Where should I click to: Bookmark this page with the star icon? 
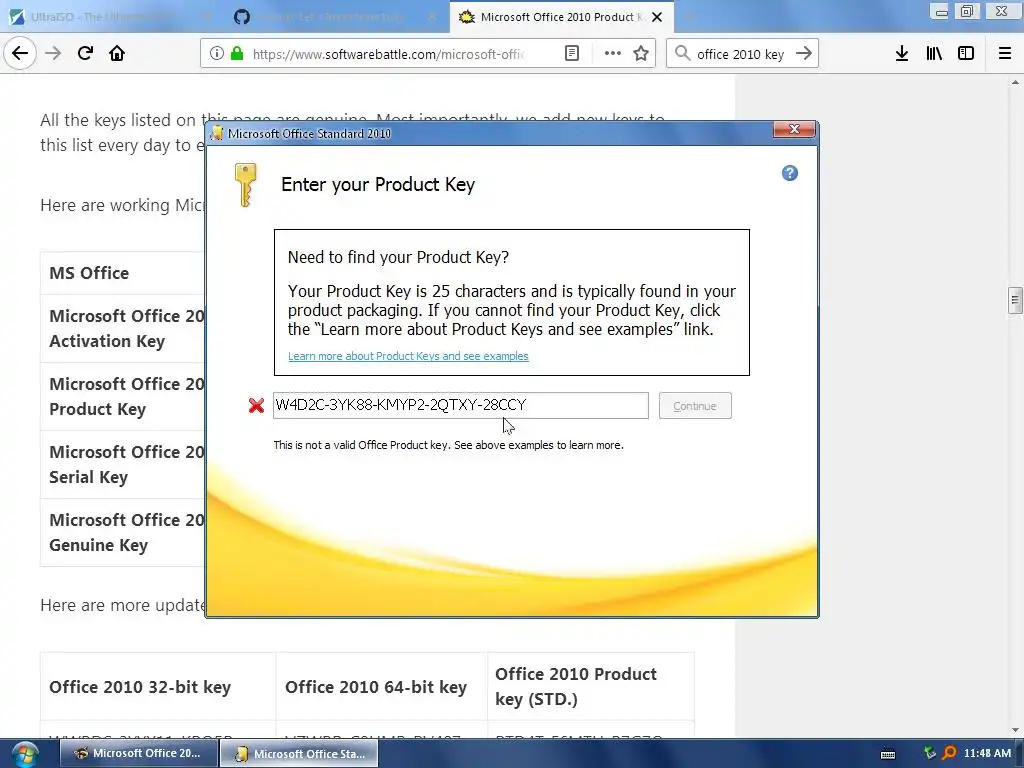tap(641, 54)
